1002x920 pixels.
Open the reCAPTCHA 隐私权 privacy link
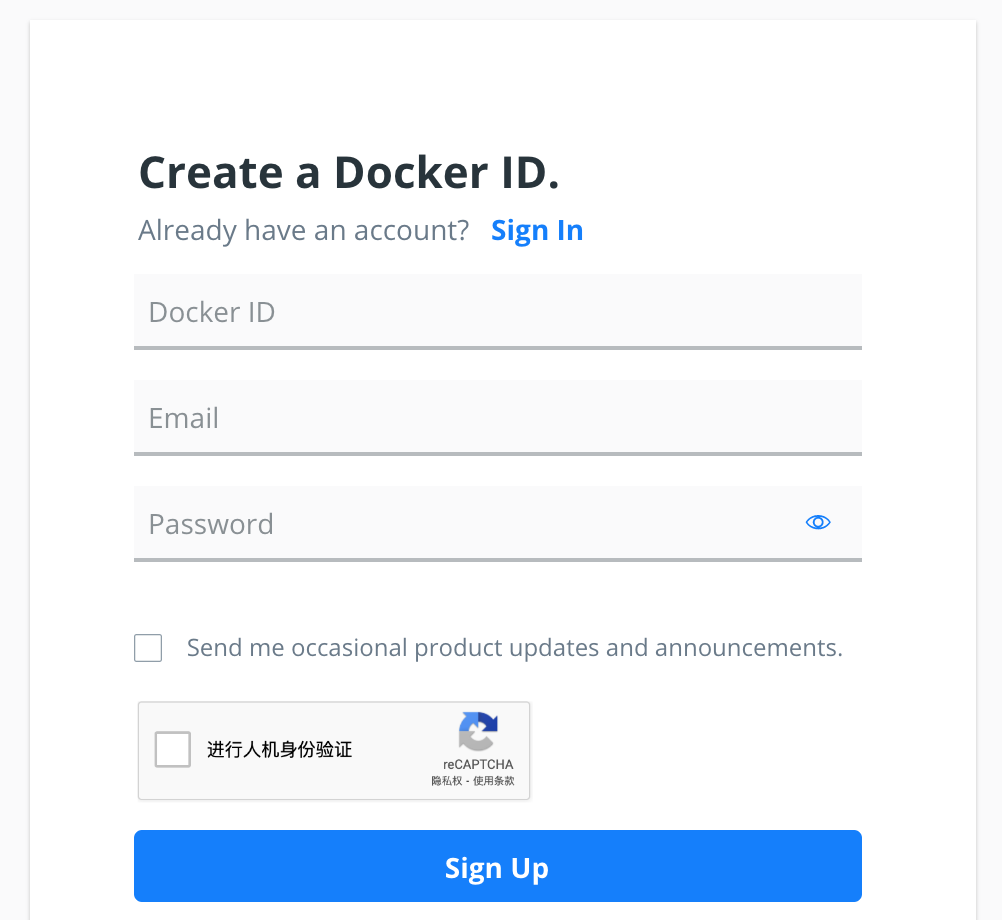coord(447,781)
